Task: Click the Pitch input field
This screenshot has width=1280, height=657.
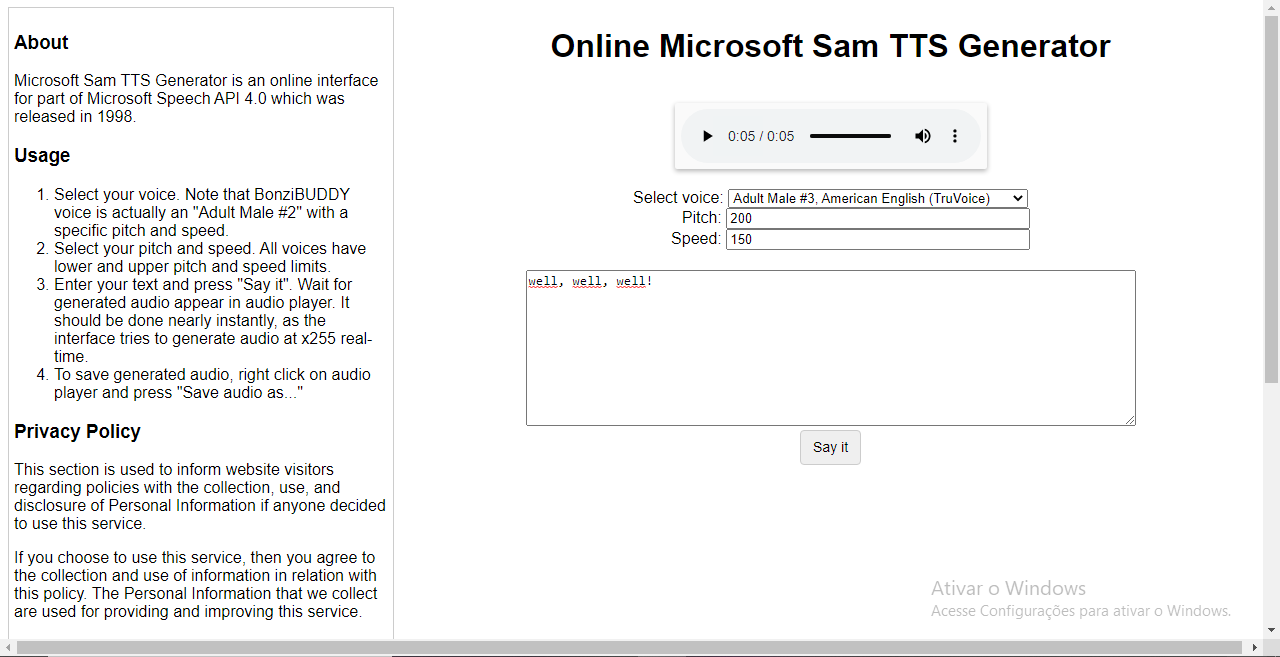Action: (x=878, y=218)
